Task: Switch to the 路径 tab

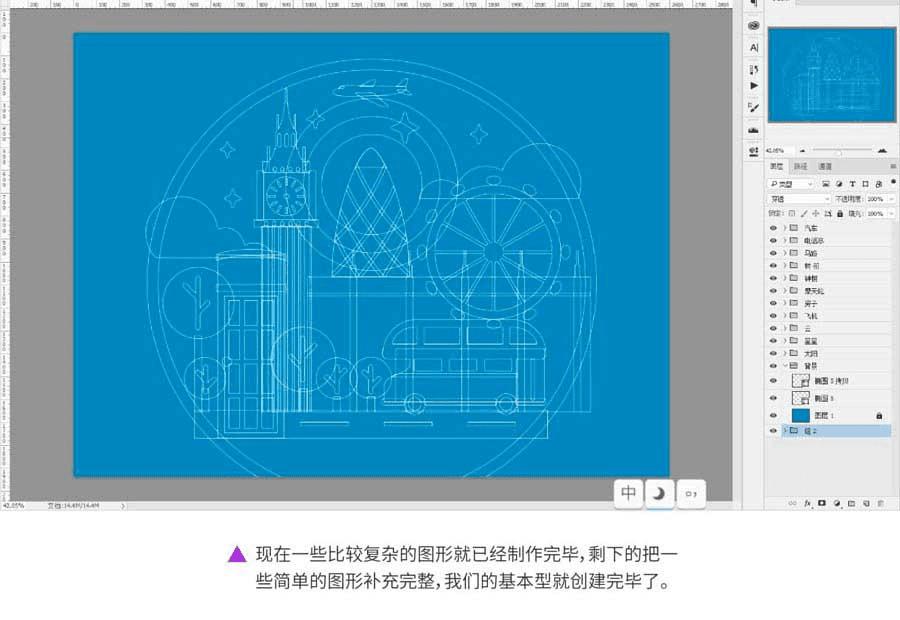Action: 801,166
